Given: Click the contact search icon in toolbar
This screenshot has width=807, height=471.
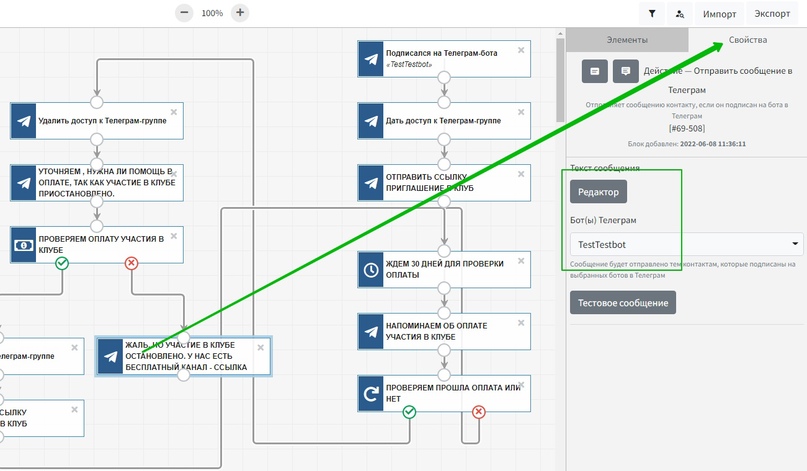Looking at the screenshot, I should pyautogui.click(x=680, y=14).
